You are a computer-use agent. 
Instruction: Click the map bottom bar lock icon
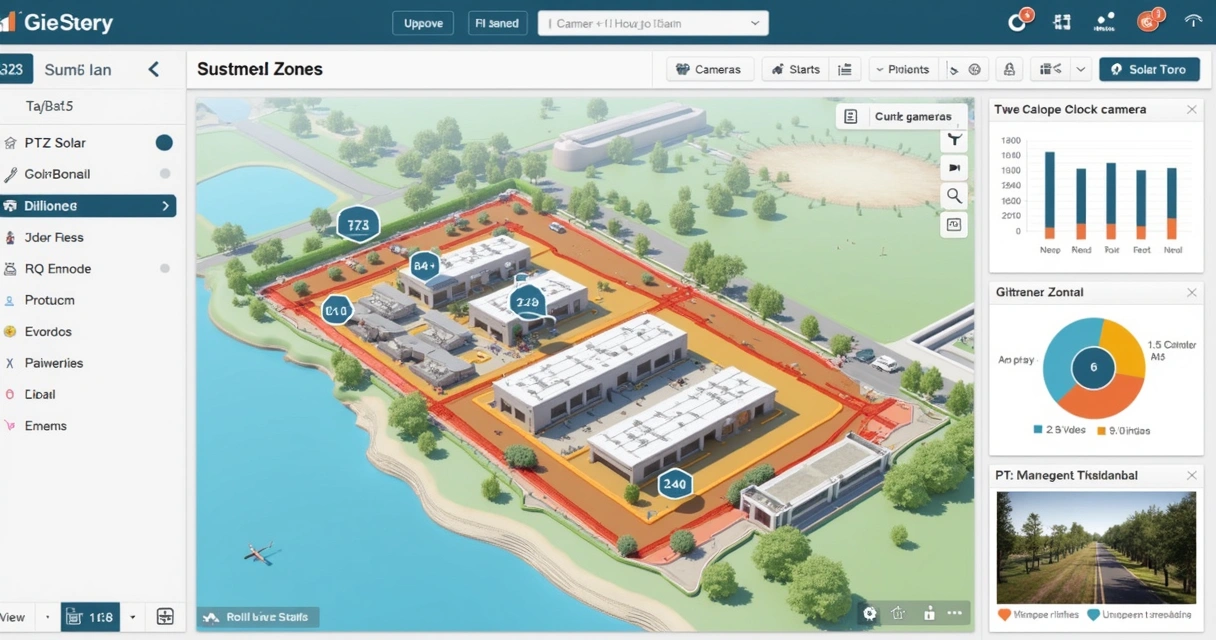pos(929,614)
